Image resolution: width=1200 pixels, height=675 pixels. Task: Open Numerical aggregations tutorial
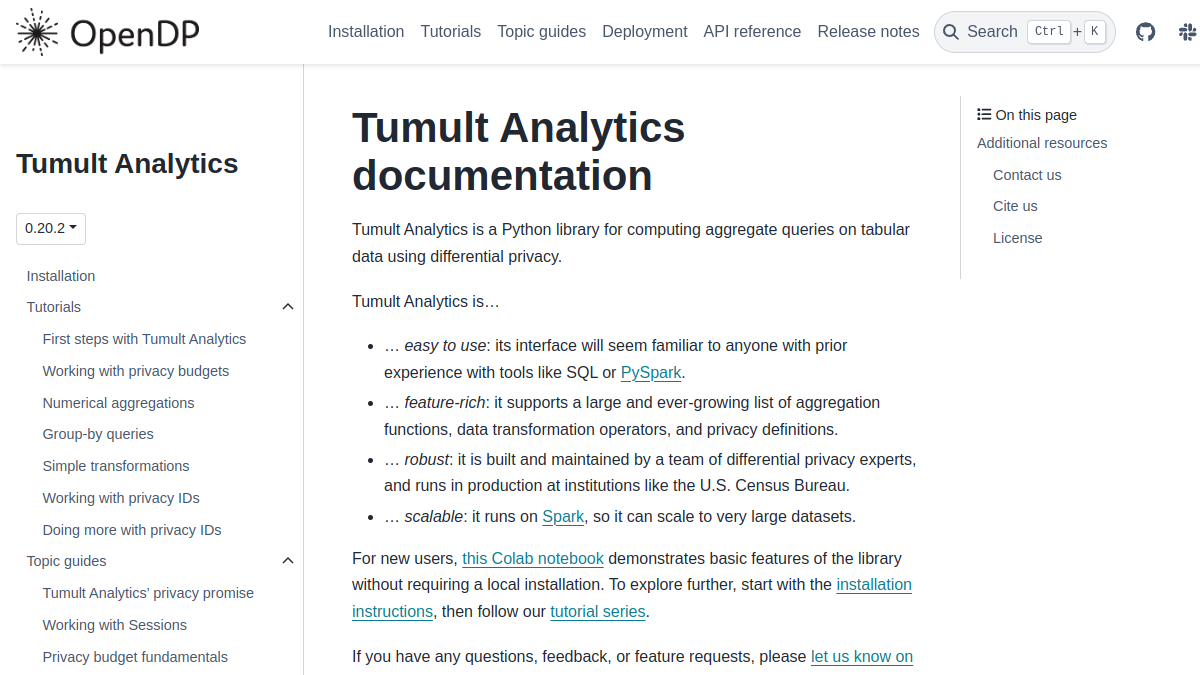pos(119,403)
